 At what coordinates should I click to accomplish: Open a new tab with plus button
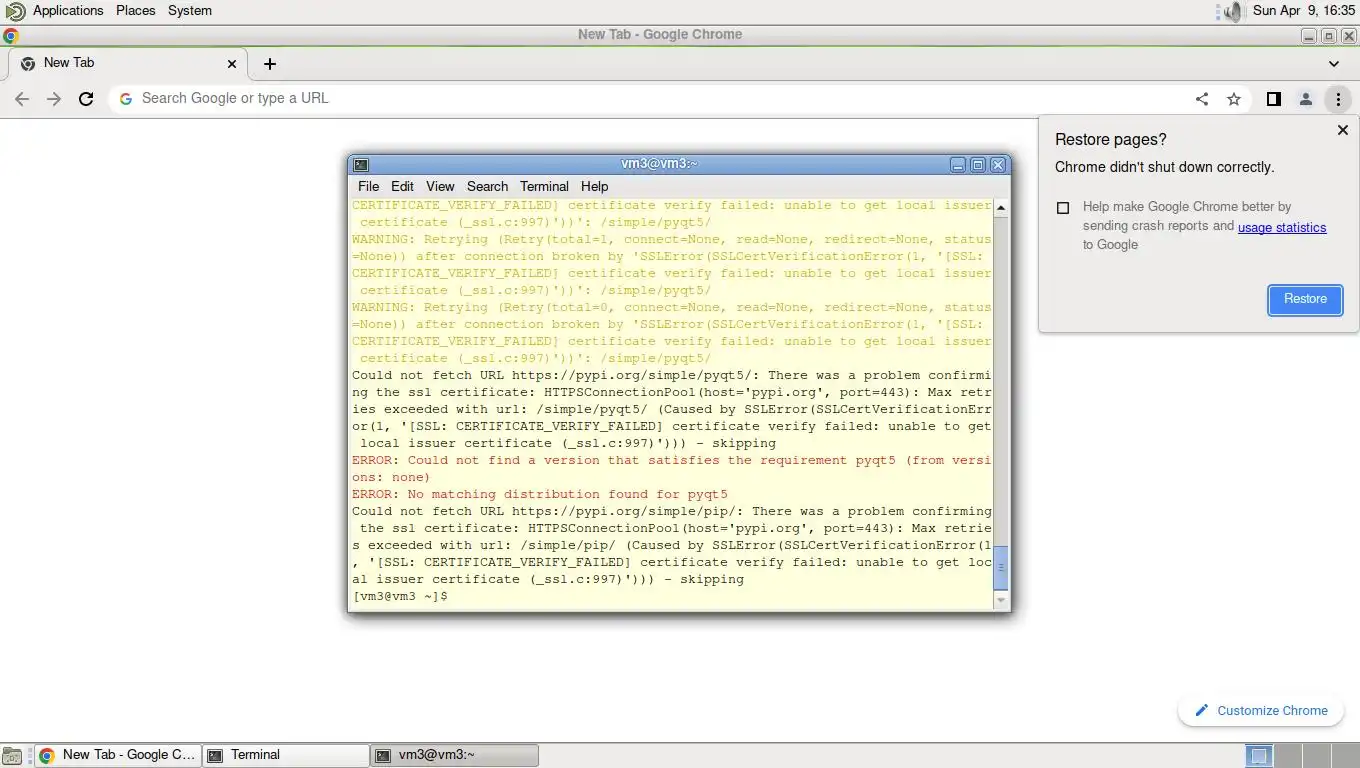point(269,64)
